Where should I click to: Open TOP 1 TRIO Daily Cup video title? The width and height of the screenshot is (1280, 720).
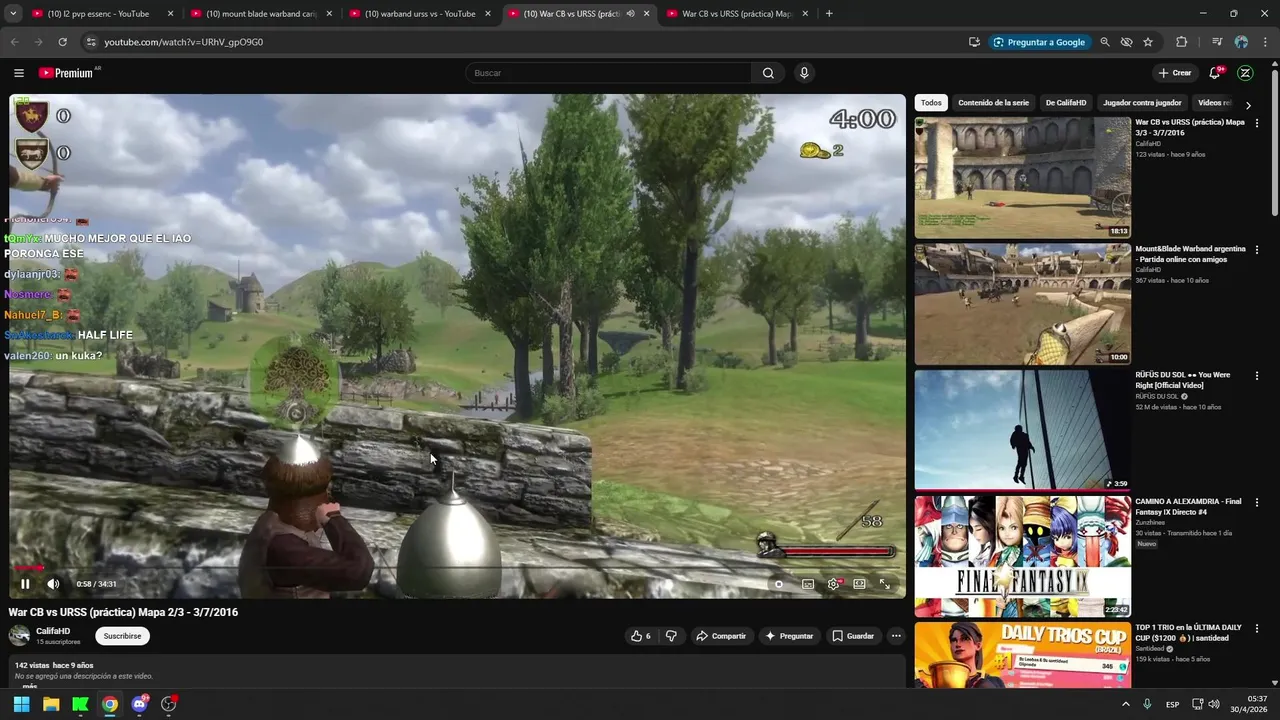coord(1188,632)
